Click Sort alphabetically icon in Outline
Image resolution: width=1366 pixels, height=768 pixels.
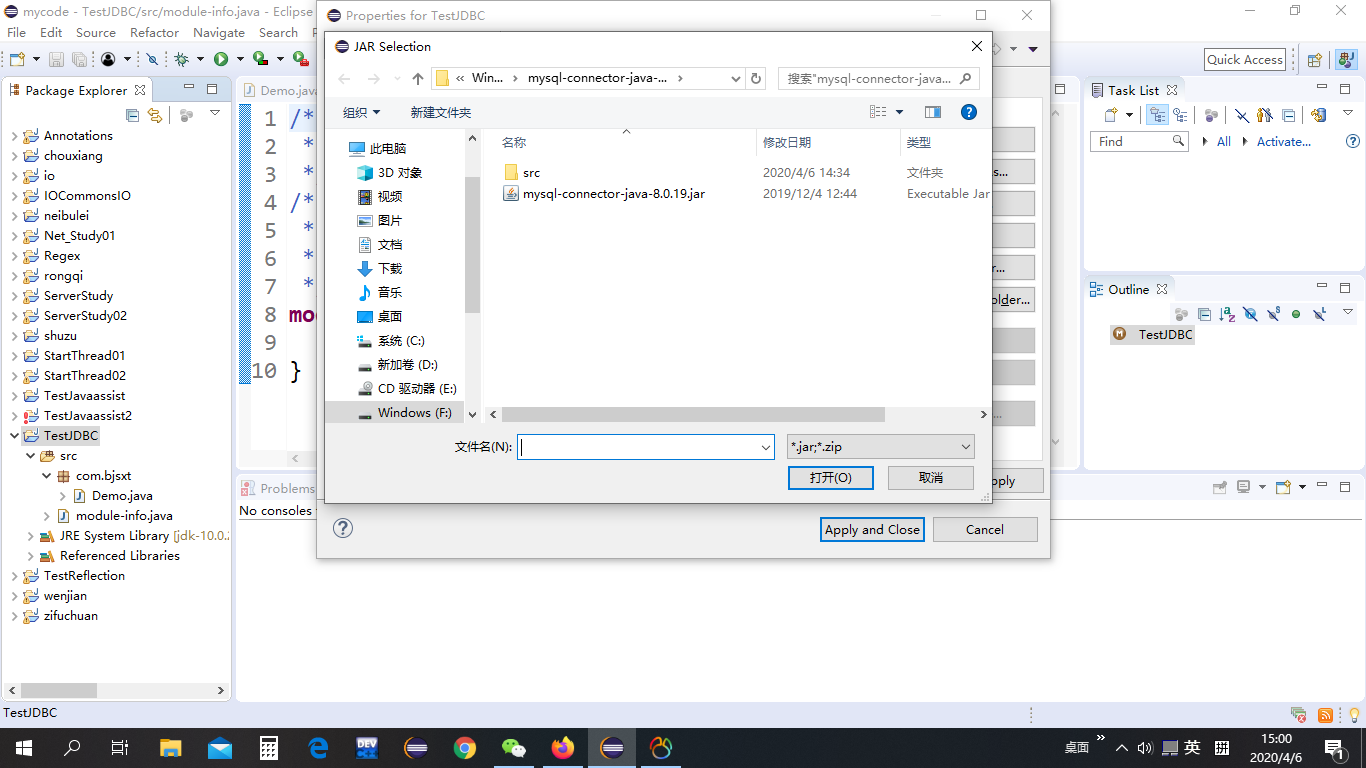click(x=1227, y=314)
